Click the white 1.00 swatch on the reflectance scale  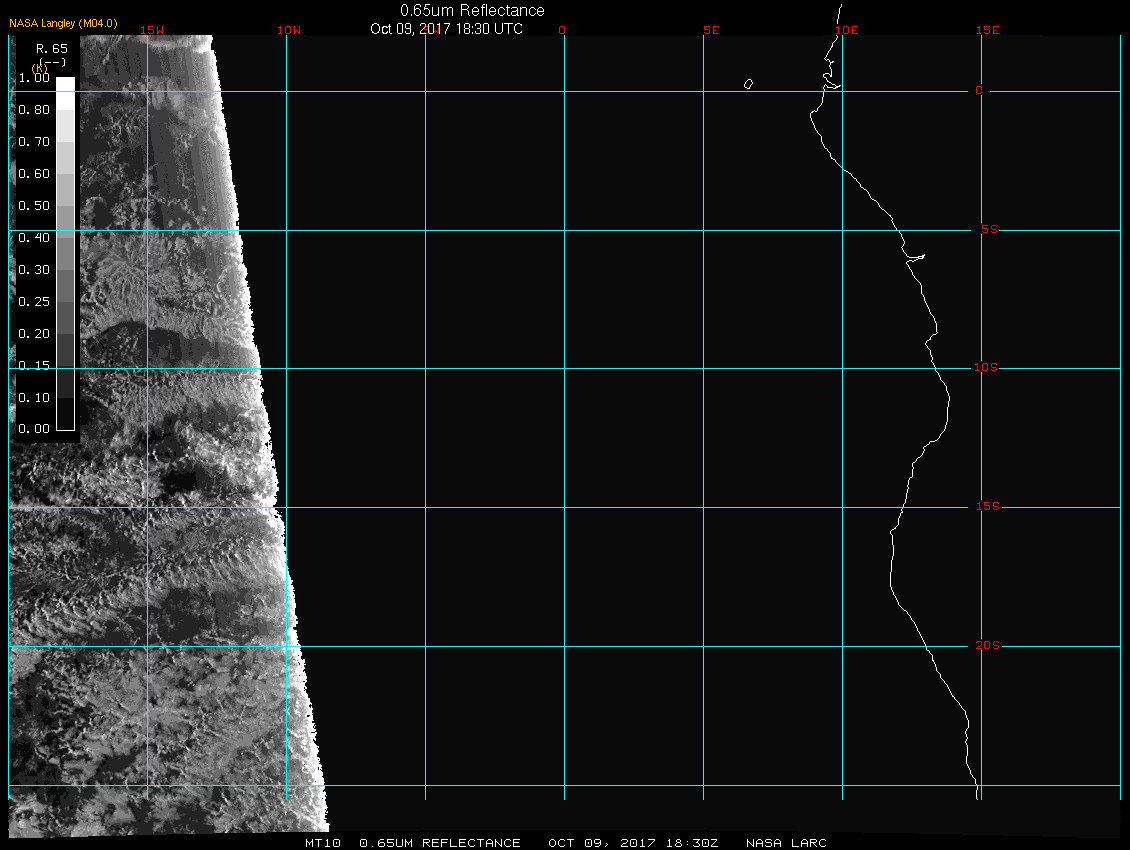tap(65, 84)
